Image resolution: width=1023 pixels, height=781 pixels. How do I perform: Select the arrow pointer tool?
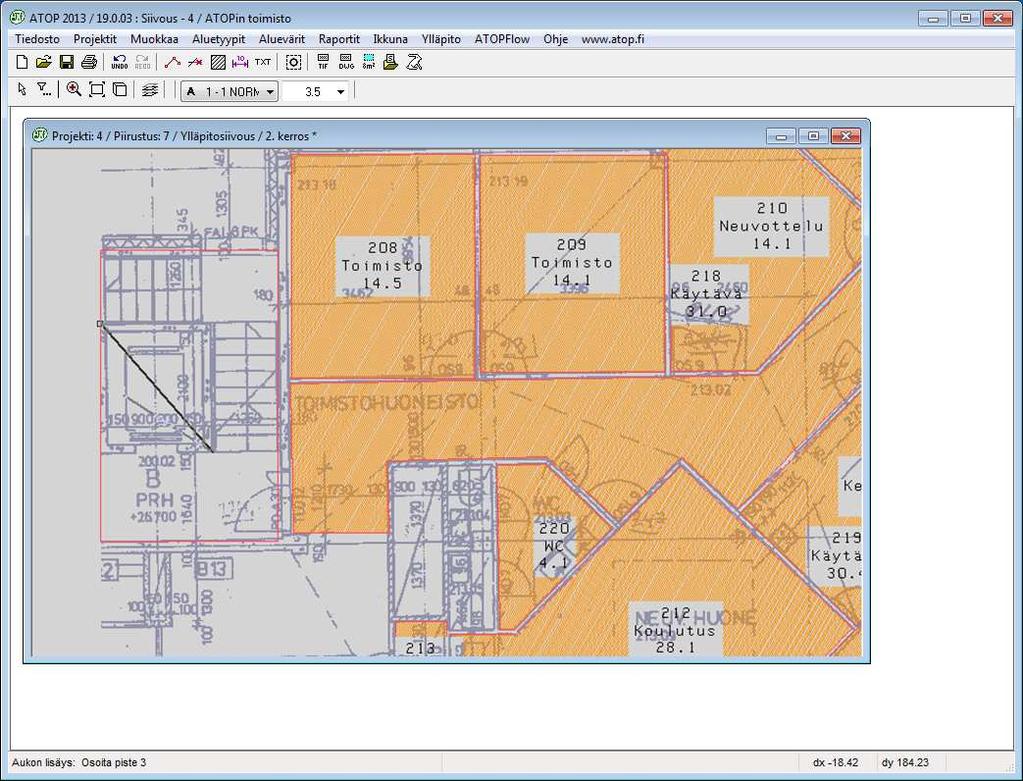click(22, 89)
